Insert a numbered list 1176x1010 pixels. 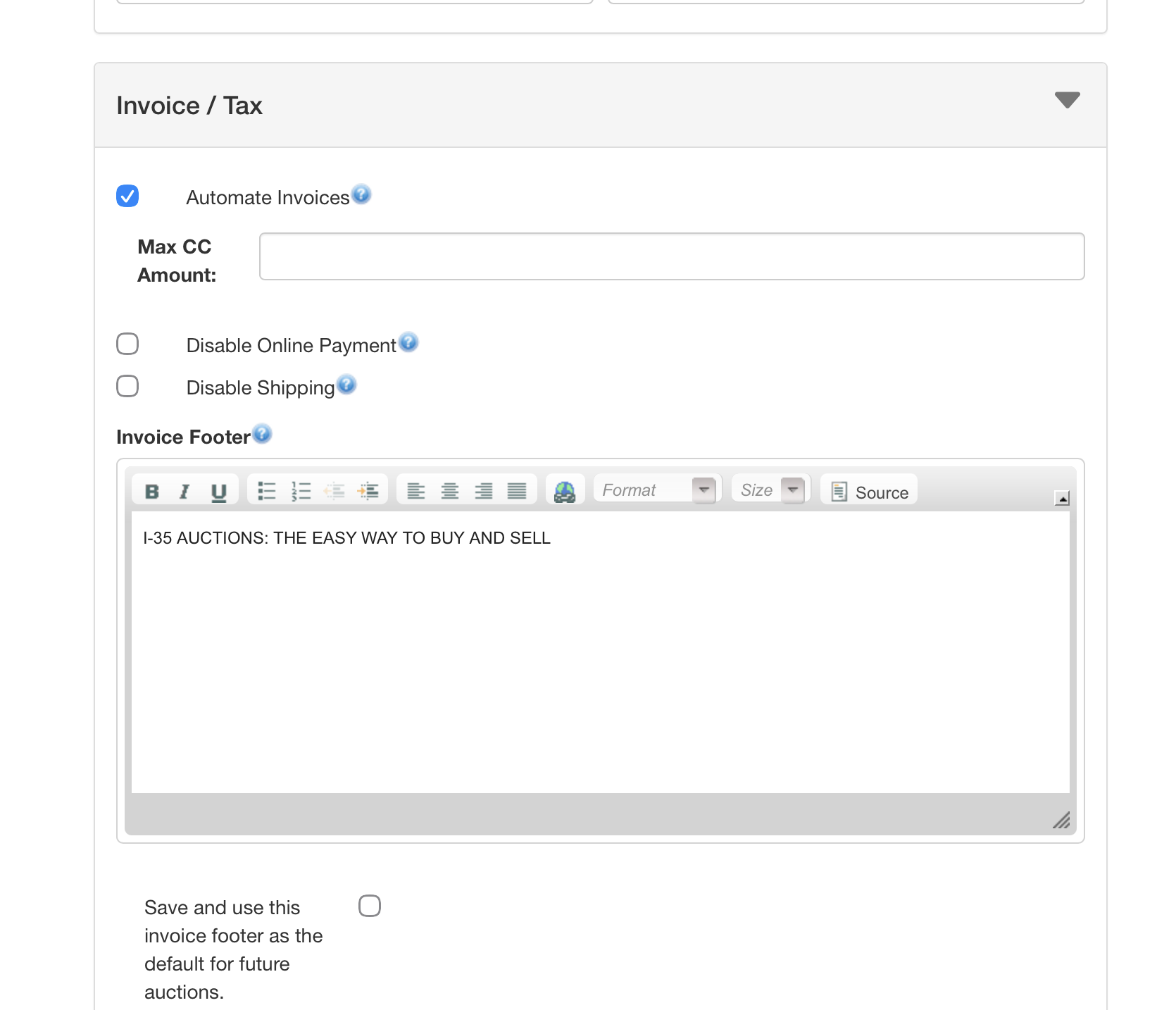(x=301, y=491)
